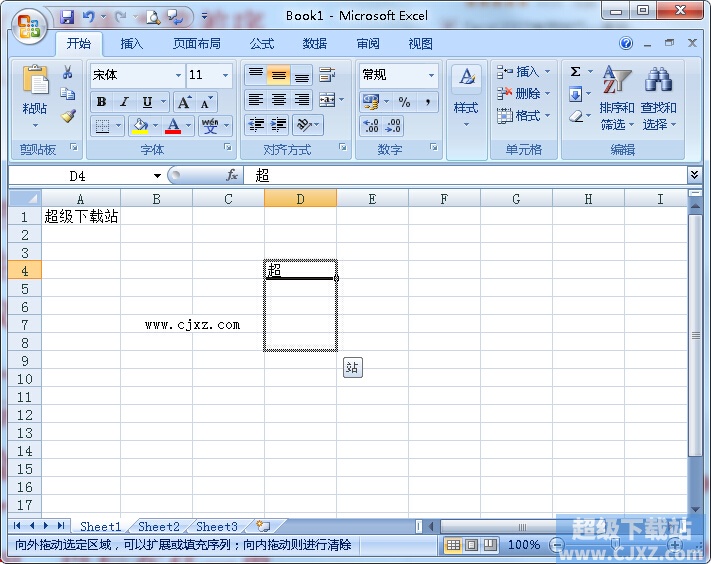
Task: Apply comma style
Action: (x=427, y=102)
